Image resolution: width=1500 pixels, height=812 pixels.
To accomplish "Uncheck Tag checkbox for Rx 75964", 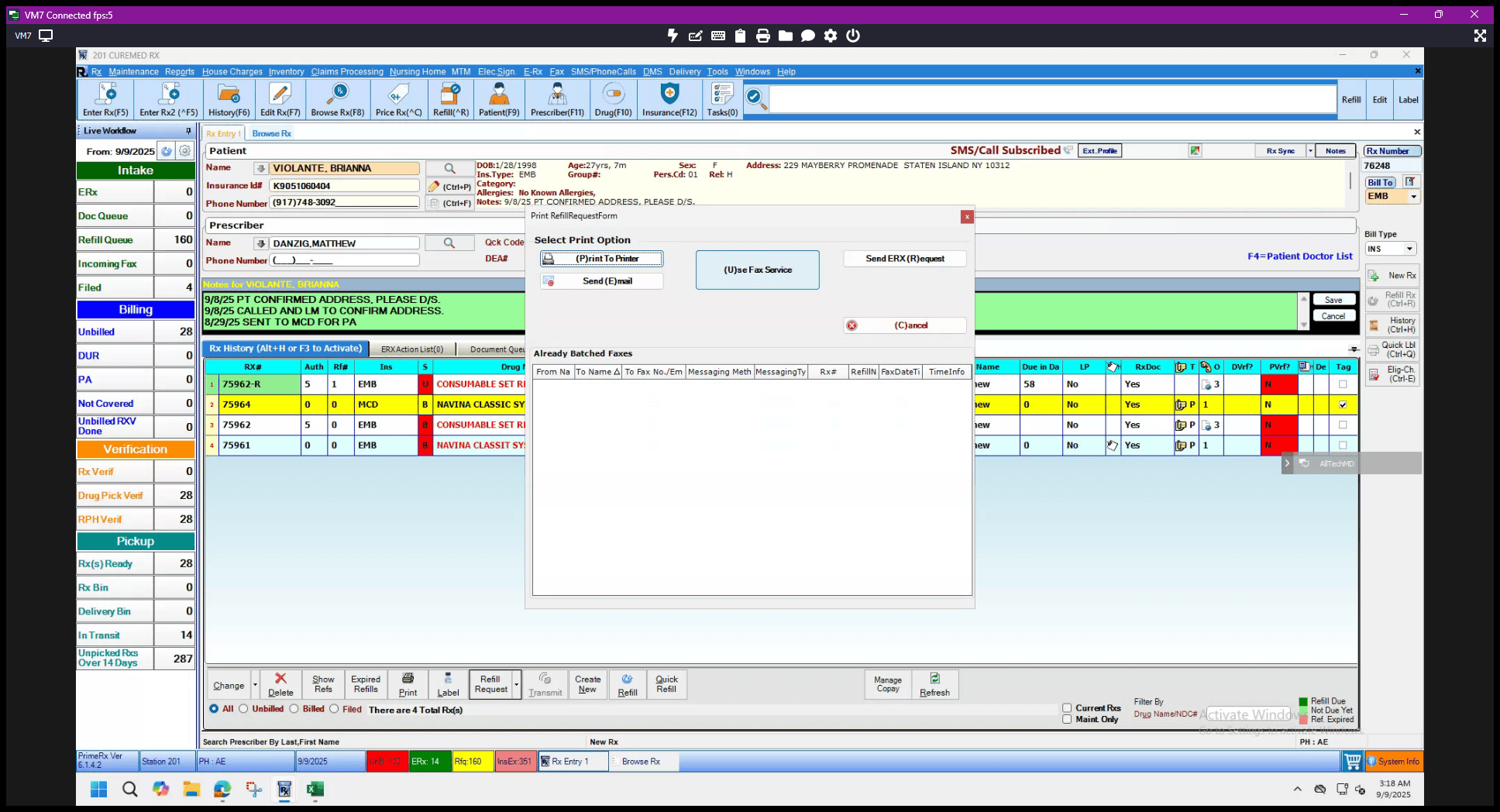I will (x=1343, y=404).
